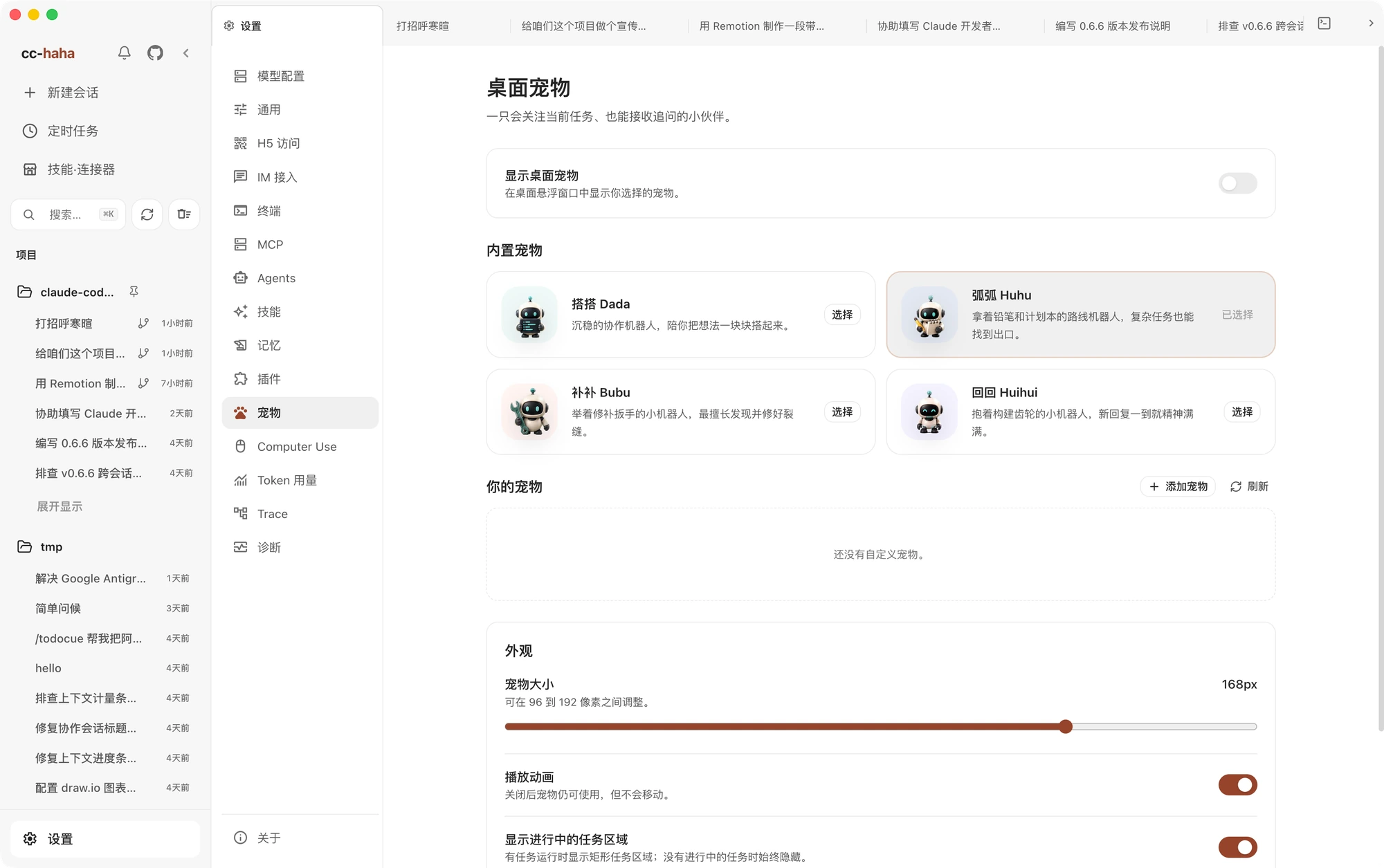Click the pin icon next to claude-cod... project
The height and width of the screenshot is (868, 1384).
pyautogui.click(x=134, y=292)
